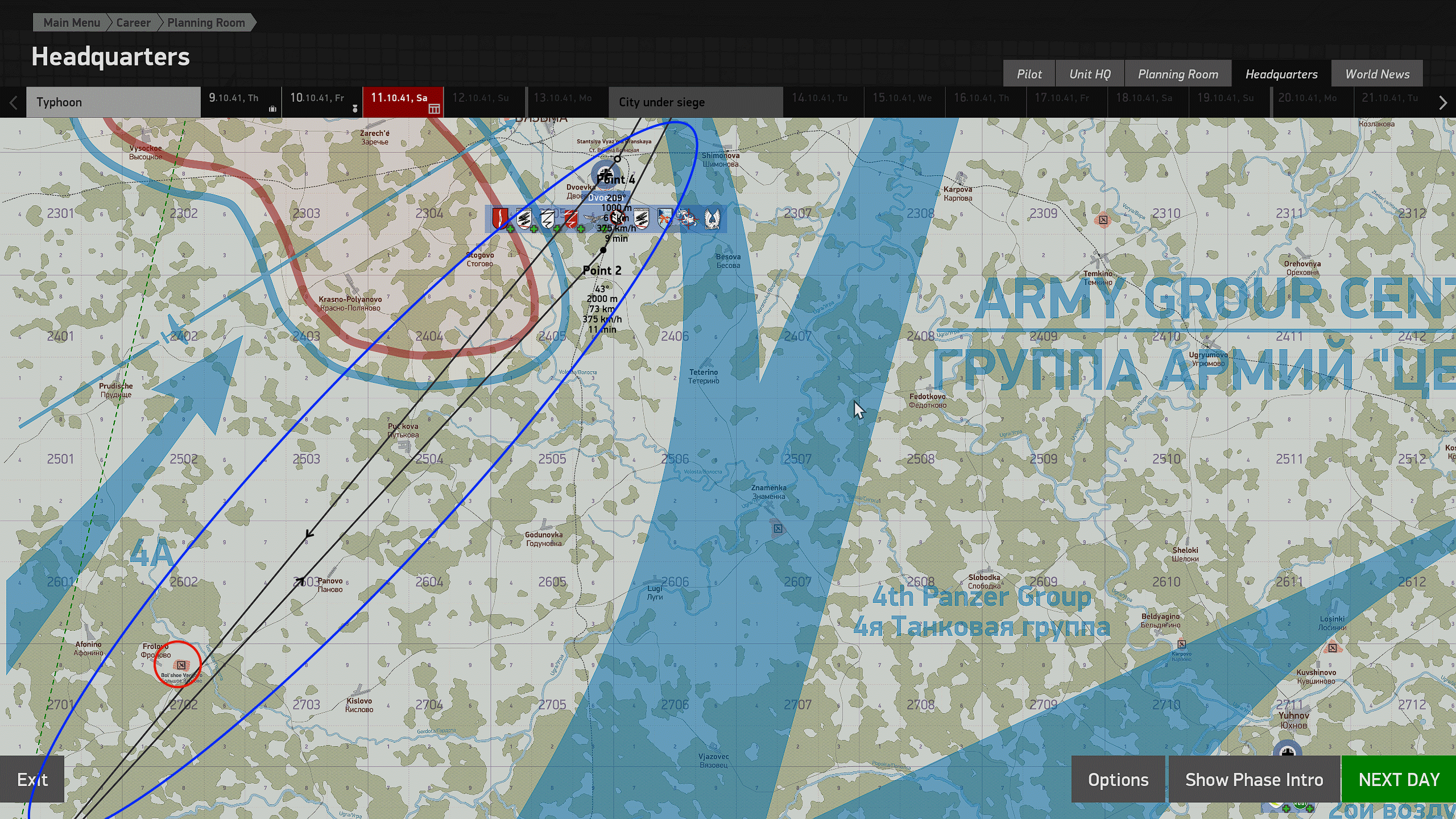This screenshot has height=819, width=1456.
Task: Select date 19.10.41, Su
Action: click(1230, 102)
